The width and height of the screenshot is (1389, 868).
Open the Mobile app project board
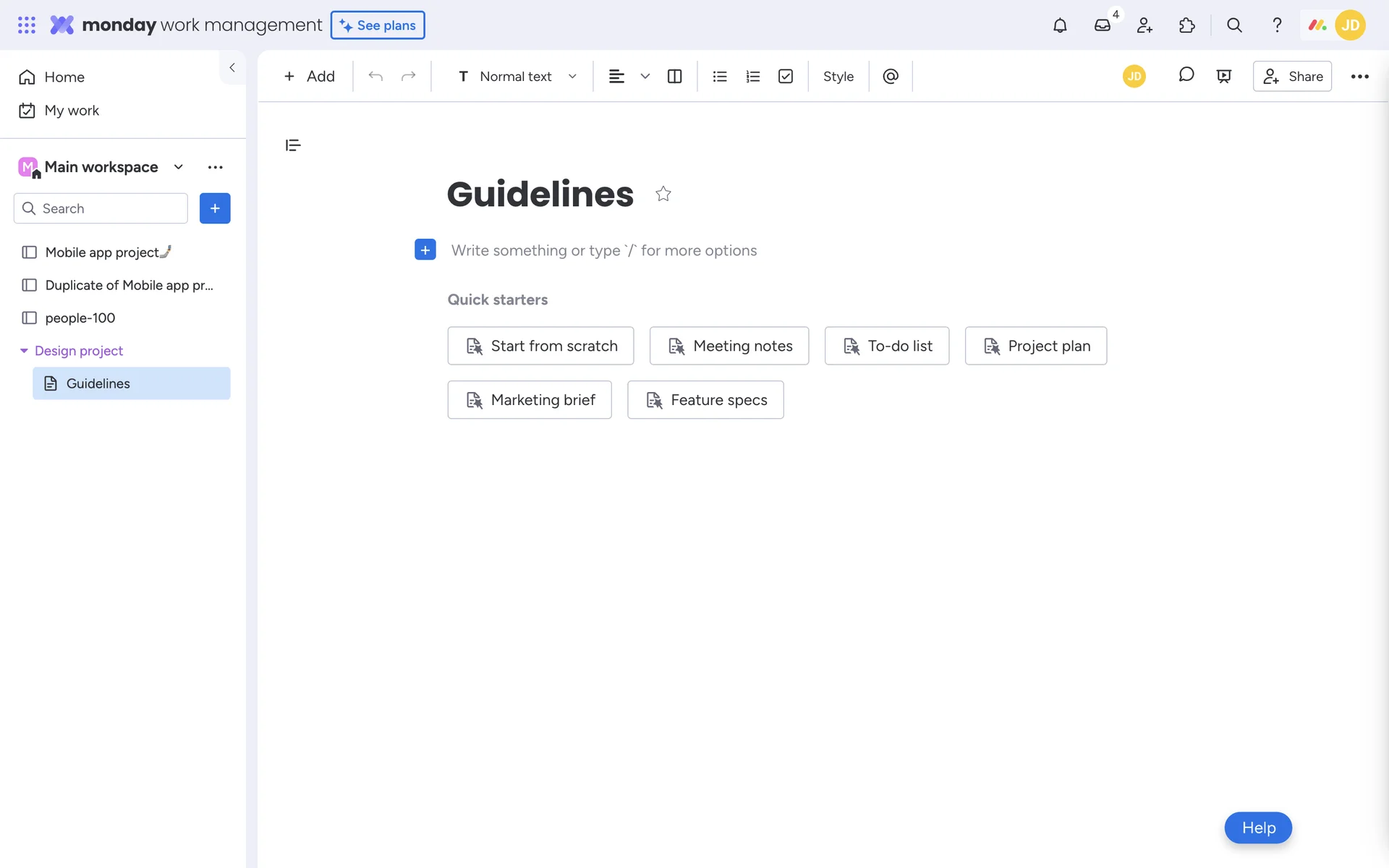tap(101, 252)
